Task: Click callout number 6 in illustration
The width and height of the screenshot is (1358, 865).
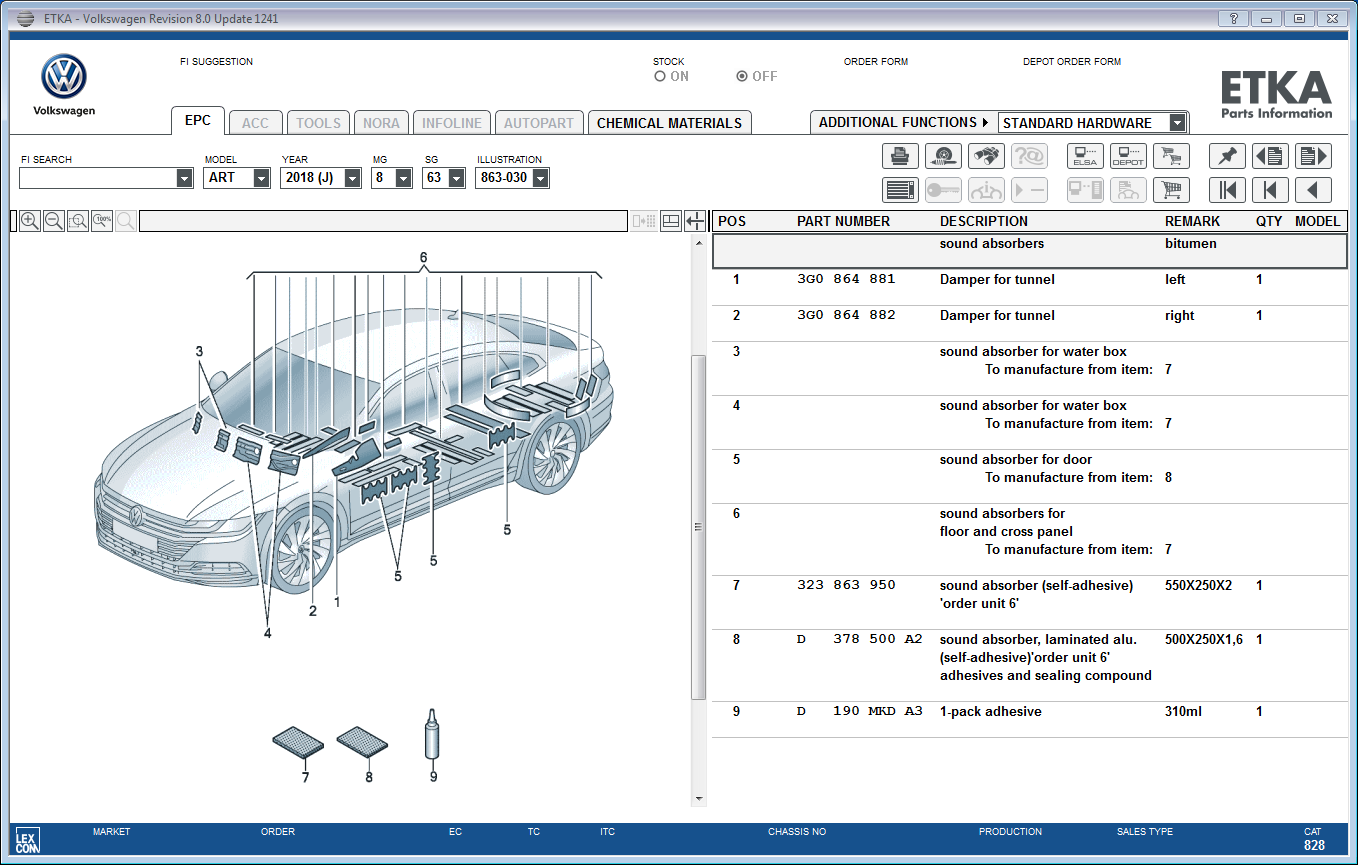Action: (x=423, y=258)
